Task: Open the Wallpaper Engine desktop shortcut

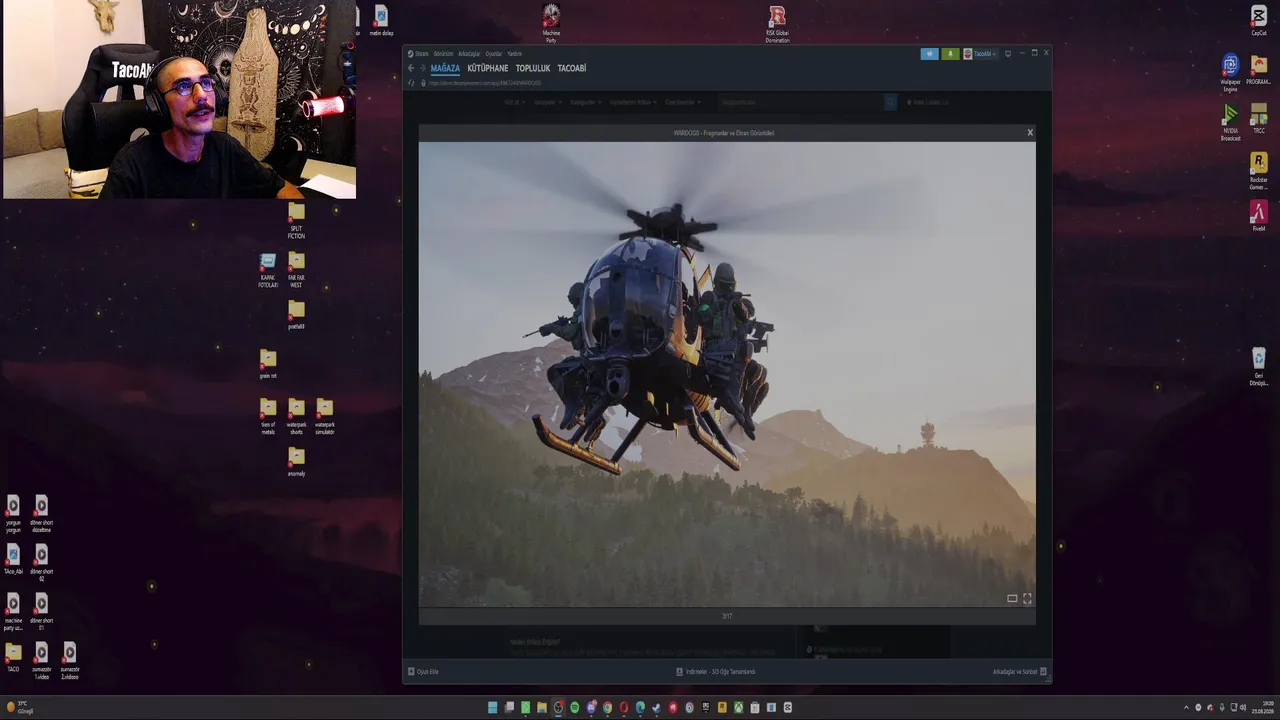Action: pyautogui.click(x=1230, y=73)
